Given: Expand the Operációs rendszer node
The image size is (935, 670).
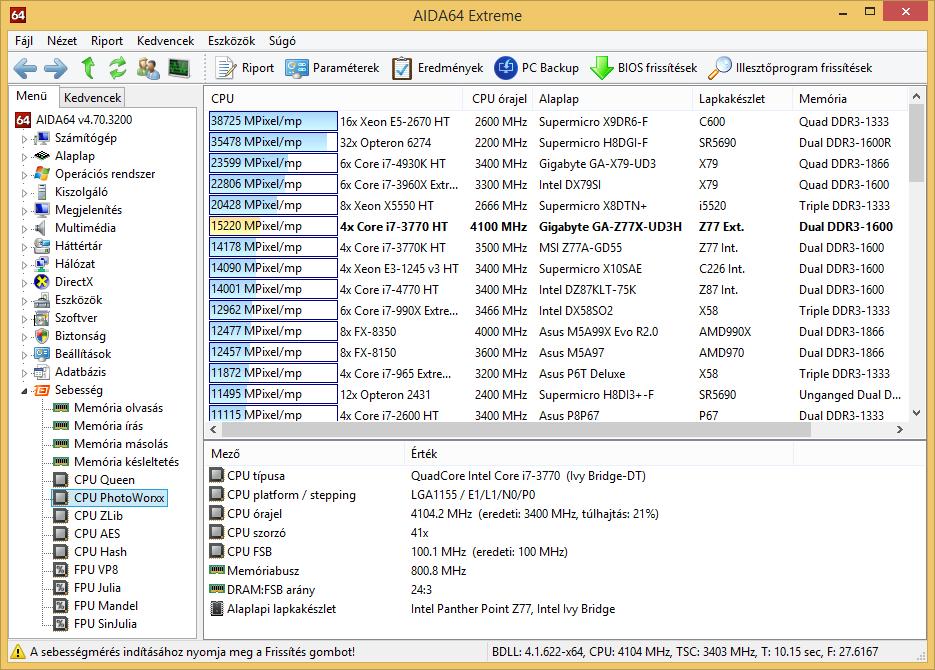Looking at the screenshot, I should tap(24, 175).
